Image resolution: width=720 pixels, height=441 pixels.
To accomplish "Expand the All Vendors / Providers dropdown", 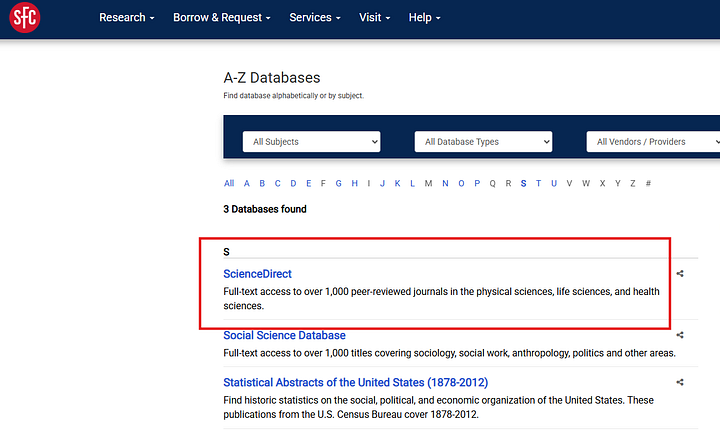I will (x=653, y=141).
